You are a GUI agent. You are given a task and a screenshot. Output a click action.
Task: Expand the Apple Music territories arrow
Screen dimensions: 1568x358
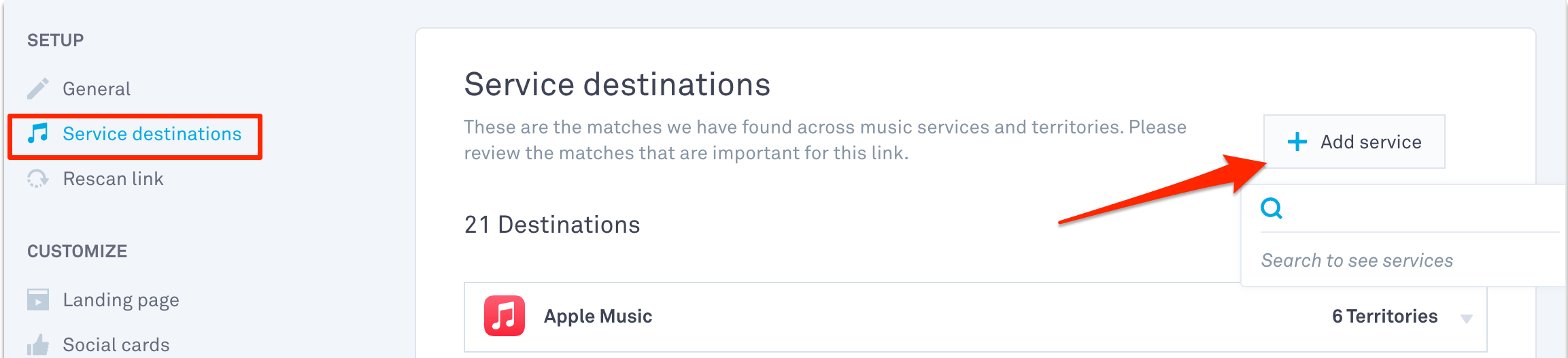pyautogui.click(x=1467, y=319)
